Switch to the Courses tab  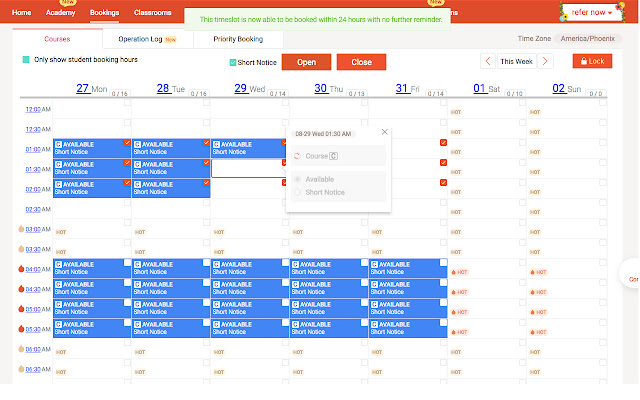coord(57,39)
